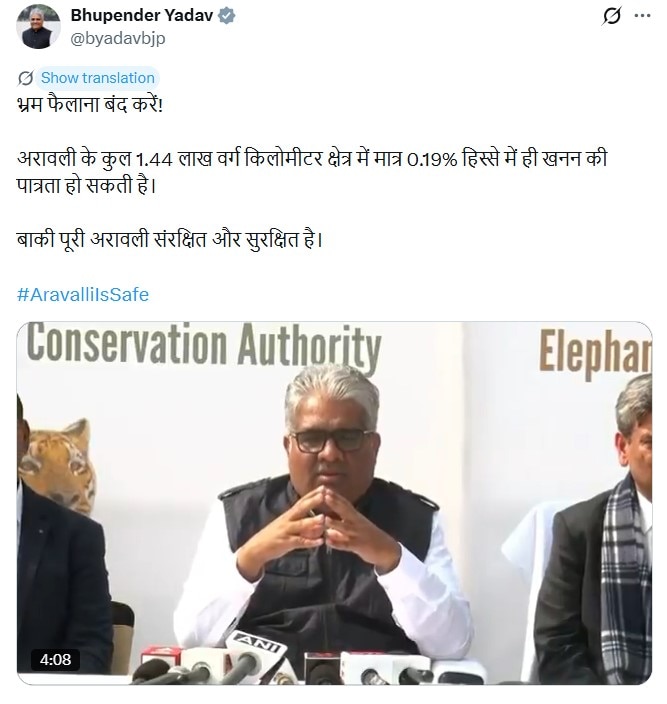667x704 pixels.
Task: Visit the @byadavbjp handle link
Action: tap(118, 39)
